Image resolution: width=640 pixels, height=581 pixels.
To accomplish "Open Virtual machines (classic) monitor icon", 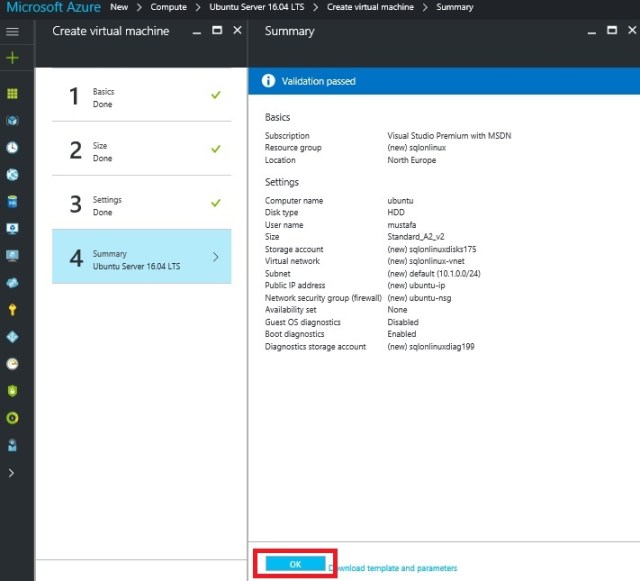I will coord(12,229).
